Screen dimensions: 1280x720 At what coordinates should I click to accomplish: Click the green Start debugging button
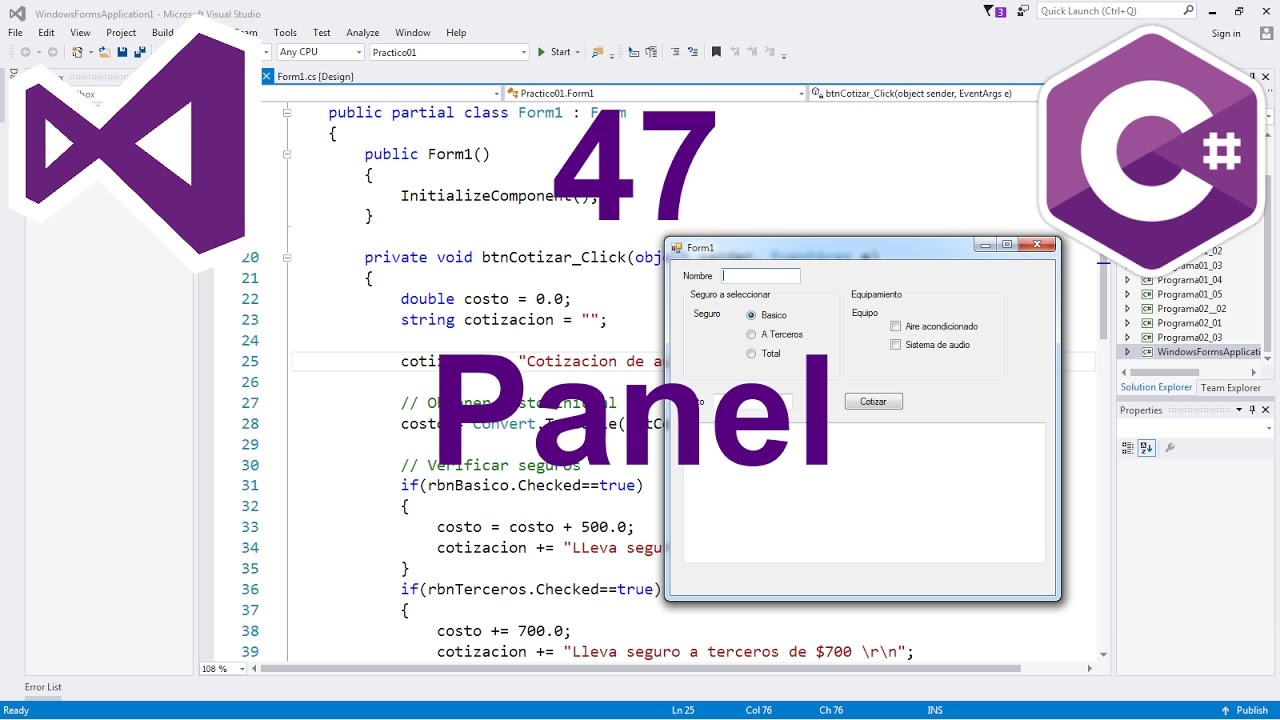click(x=553, y=52)
